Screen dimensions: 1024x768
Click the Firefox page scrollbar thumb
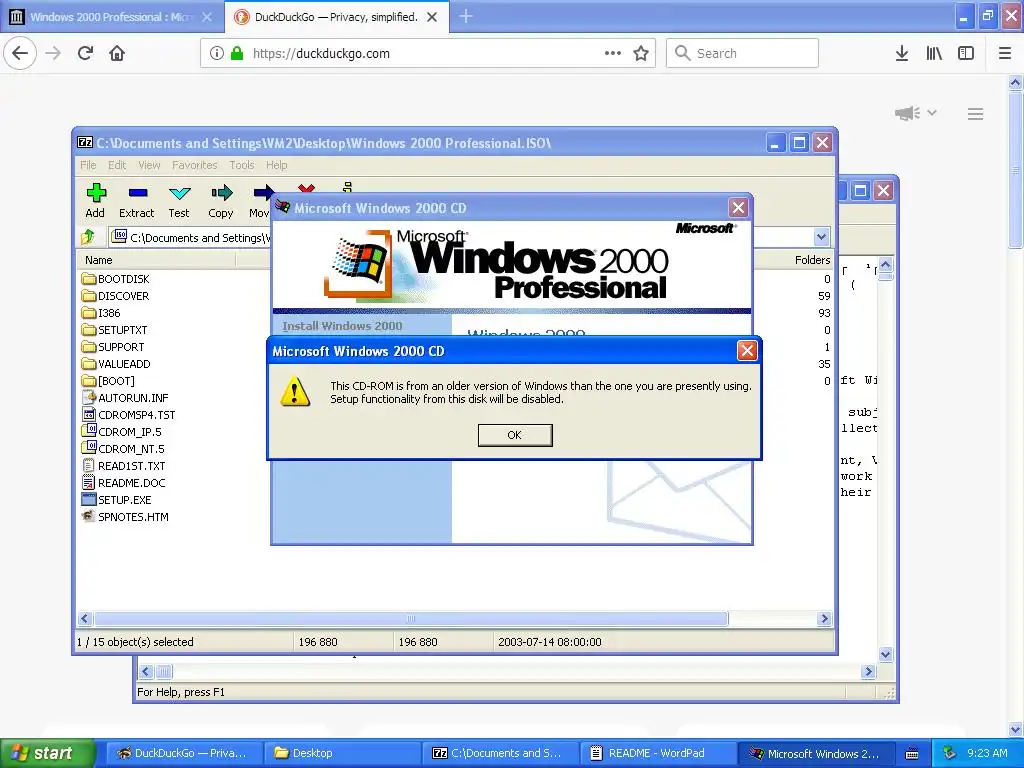pos(1015,170)
